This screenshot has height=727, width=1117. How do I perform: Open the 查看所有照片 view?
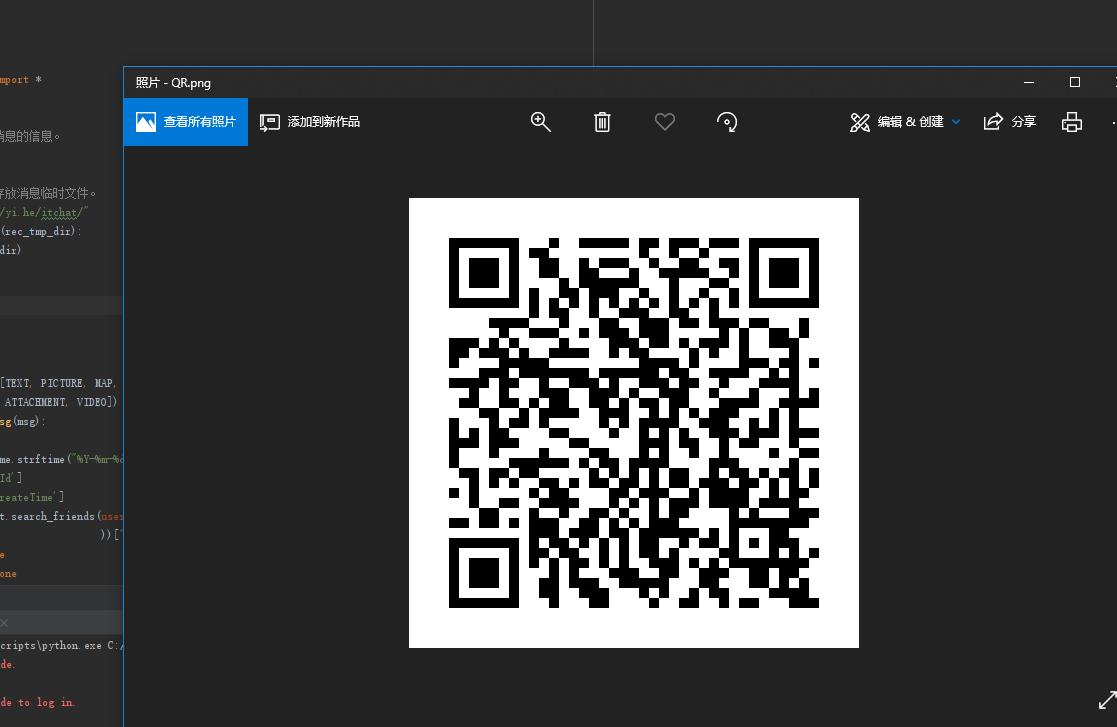[186, 122]
